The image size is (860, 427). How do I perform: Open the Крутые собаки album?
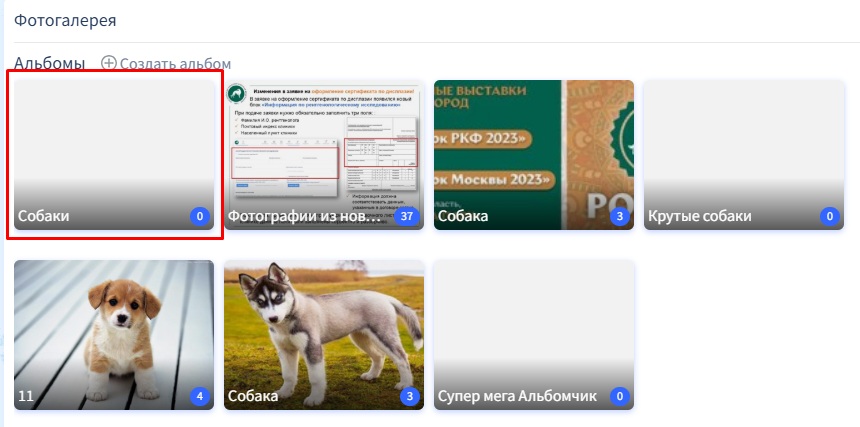click(744, 155)
